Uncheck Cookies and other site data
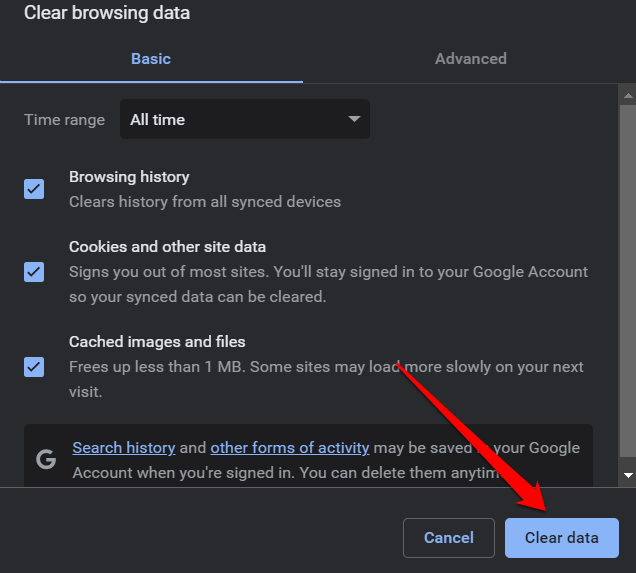Viewport: 636px width, 573px height. coord(34,271)
